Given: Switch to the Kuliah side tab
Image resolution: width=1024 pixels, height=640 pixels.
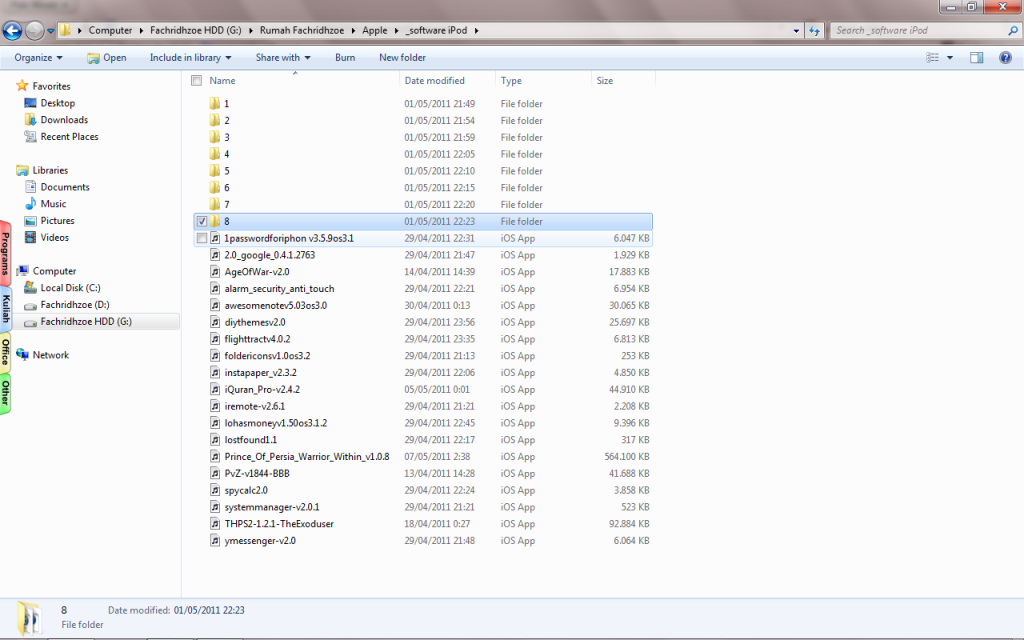Looking at the screenshot, I should (5, 308).
